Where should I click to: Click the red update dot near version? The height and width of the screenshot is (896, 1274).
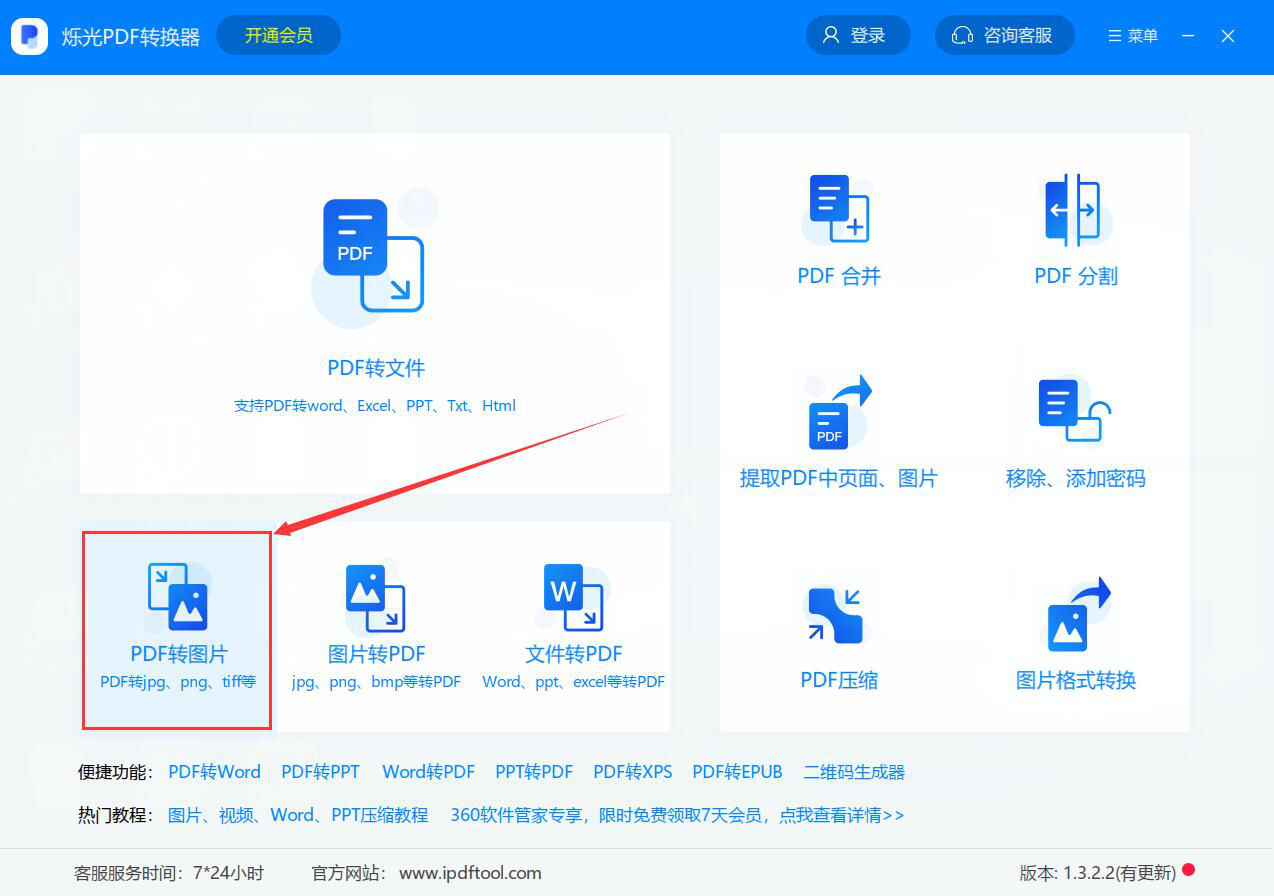coord(1188,870)
